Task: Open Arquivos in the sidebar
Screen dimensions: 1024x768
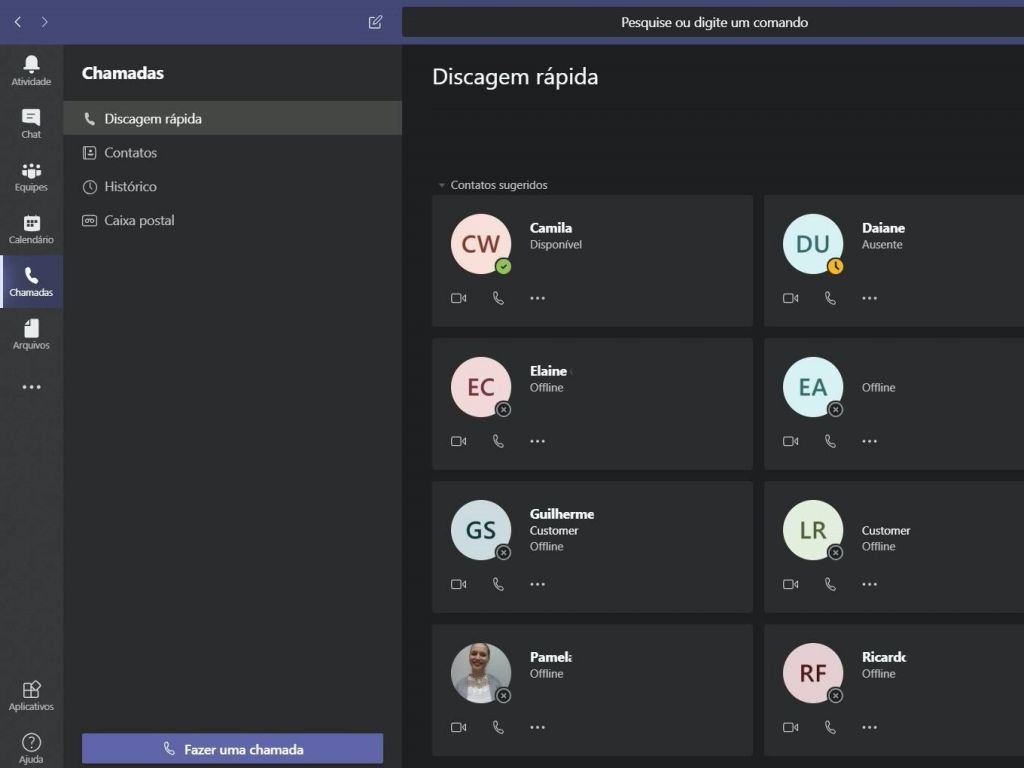Action: [x=31, y=334]
